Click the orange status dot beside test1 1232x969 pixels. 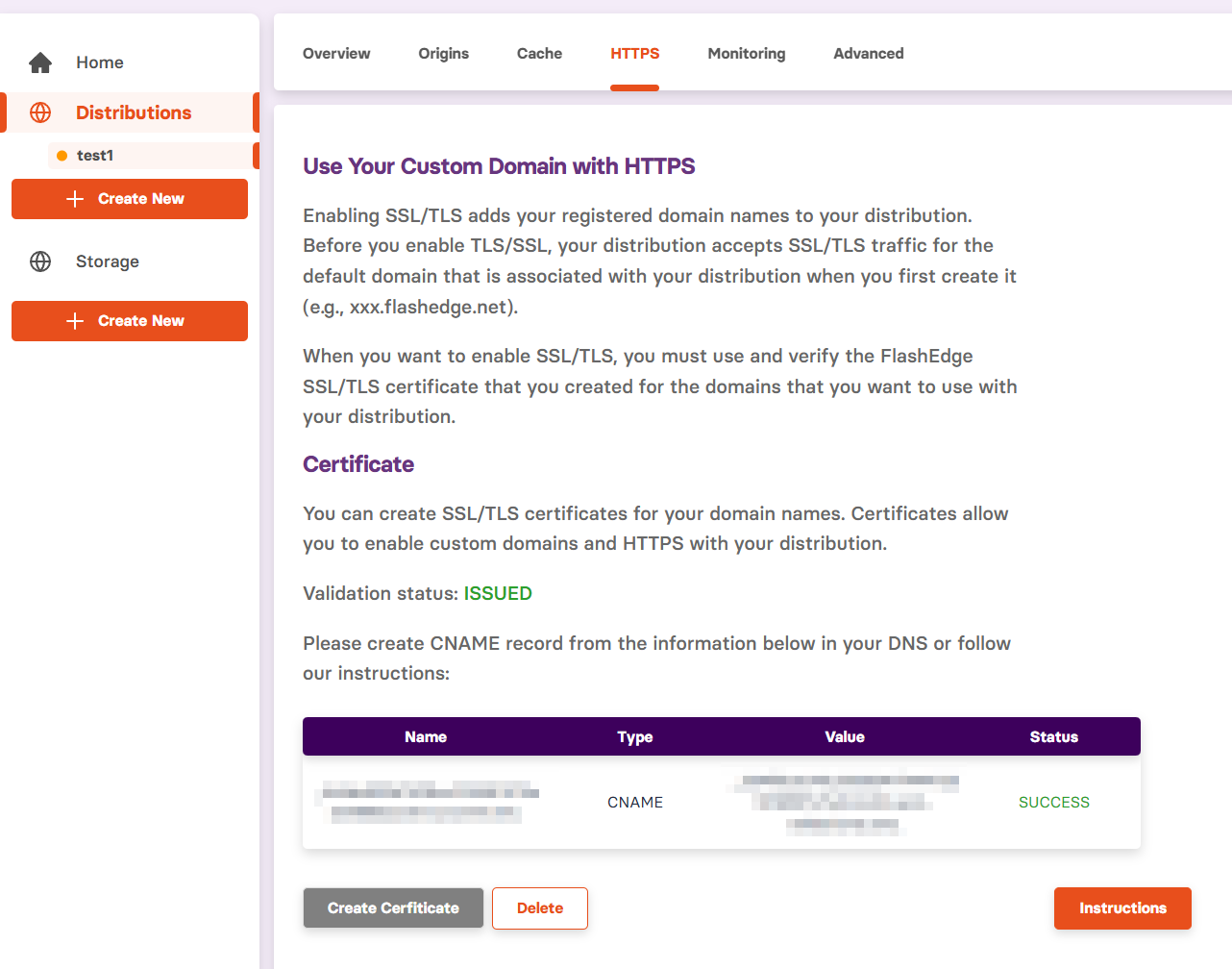pyautogui.click(x=62, y=156)
